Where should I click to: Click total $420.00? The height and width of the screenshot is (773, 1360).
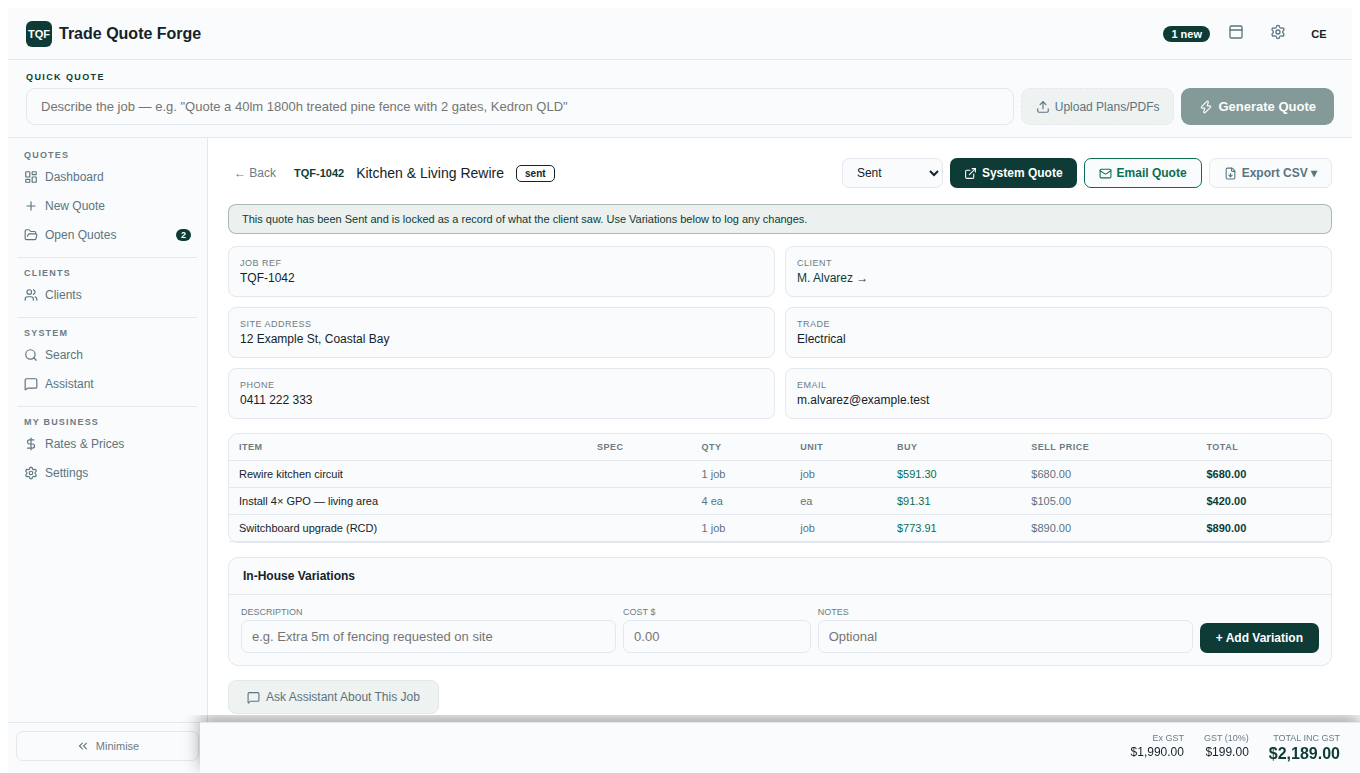1226,501
